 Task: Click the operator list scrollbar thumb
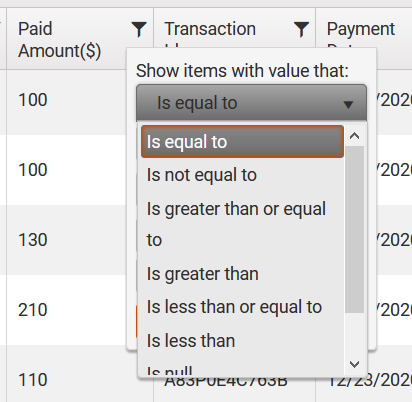tap(354, 229)
